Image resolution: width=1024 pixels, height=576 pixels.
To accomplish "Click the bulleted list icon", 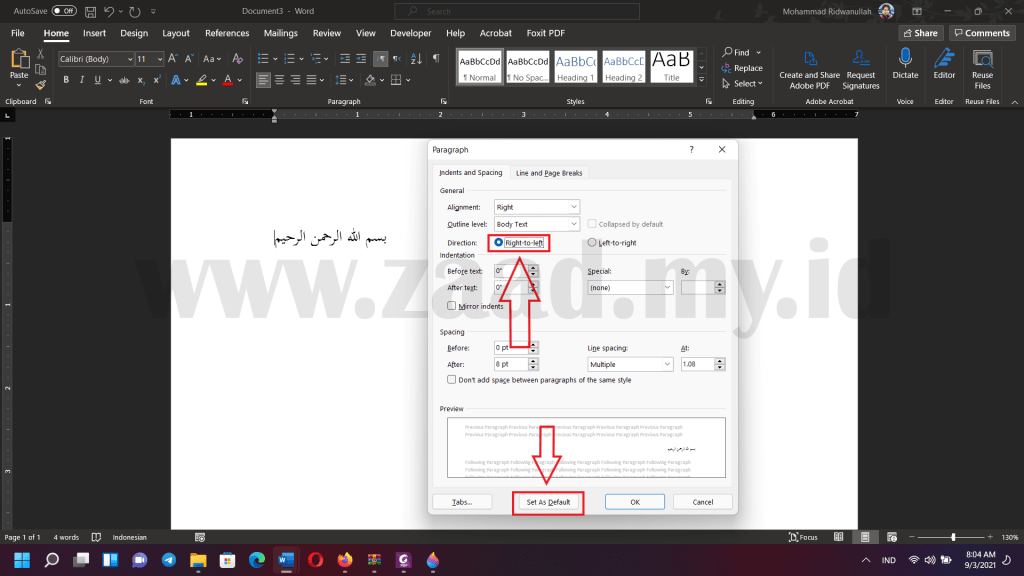I will tap(263, 59).
